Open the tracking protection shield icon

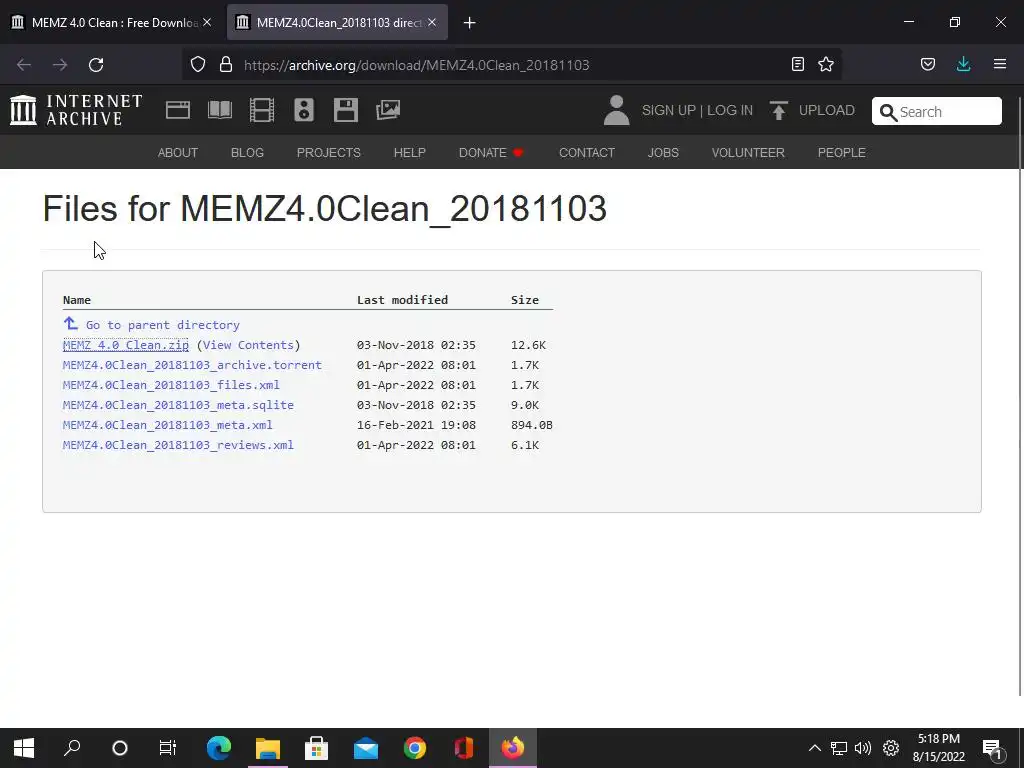point(198,64)
